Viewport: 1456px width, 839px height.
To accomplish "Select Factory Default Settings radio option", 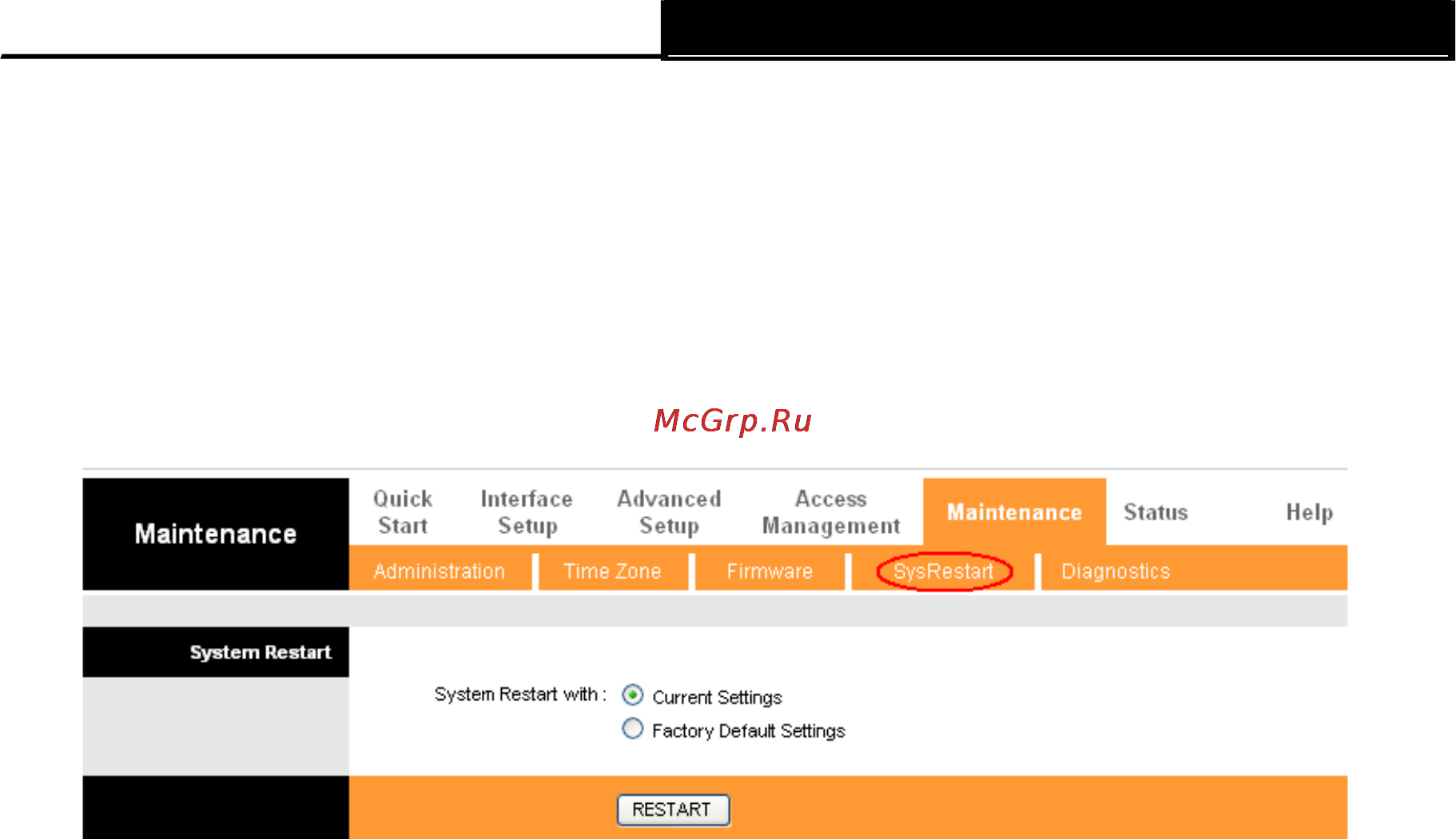I will 632,729.
